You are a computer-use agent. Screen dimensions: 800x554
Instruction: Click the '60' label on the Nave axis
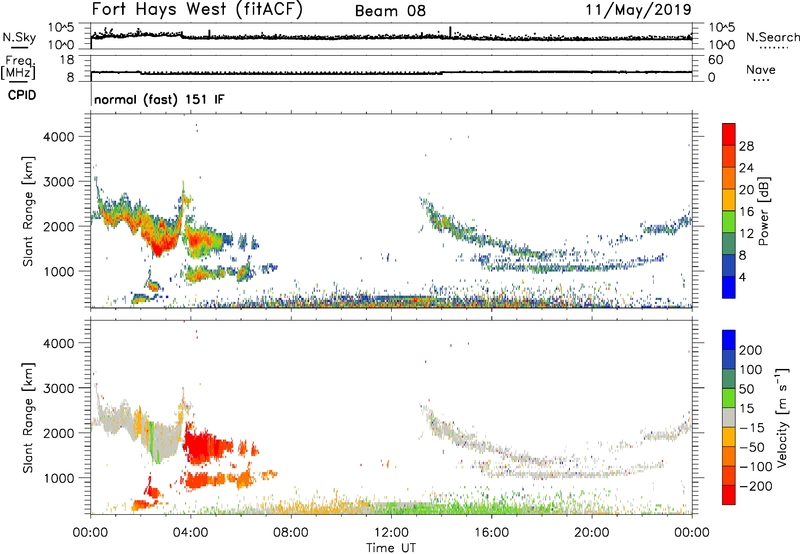pos(716,60)
